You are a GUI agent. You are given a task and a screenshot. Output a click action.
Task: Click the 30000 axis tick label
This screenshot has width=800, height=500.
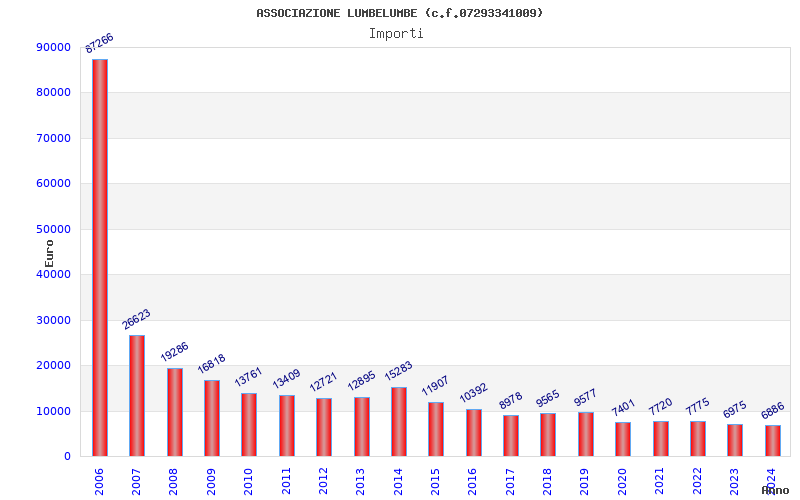54,320
